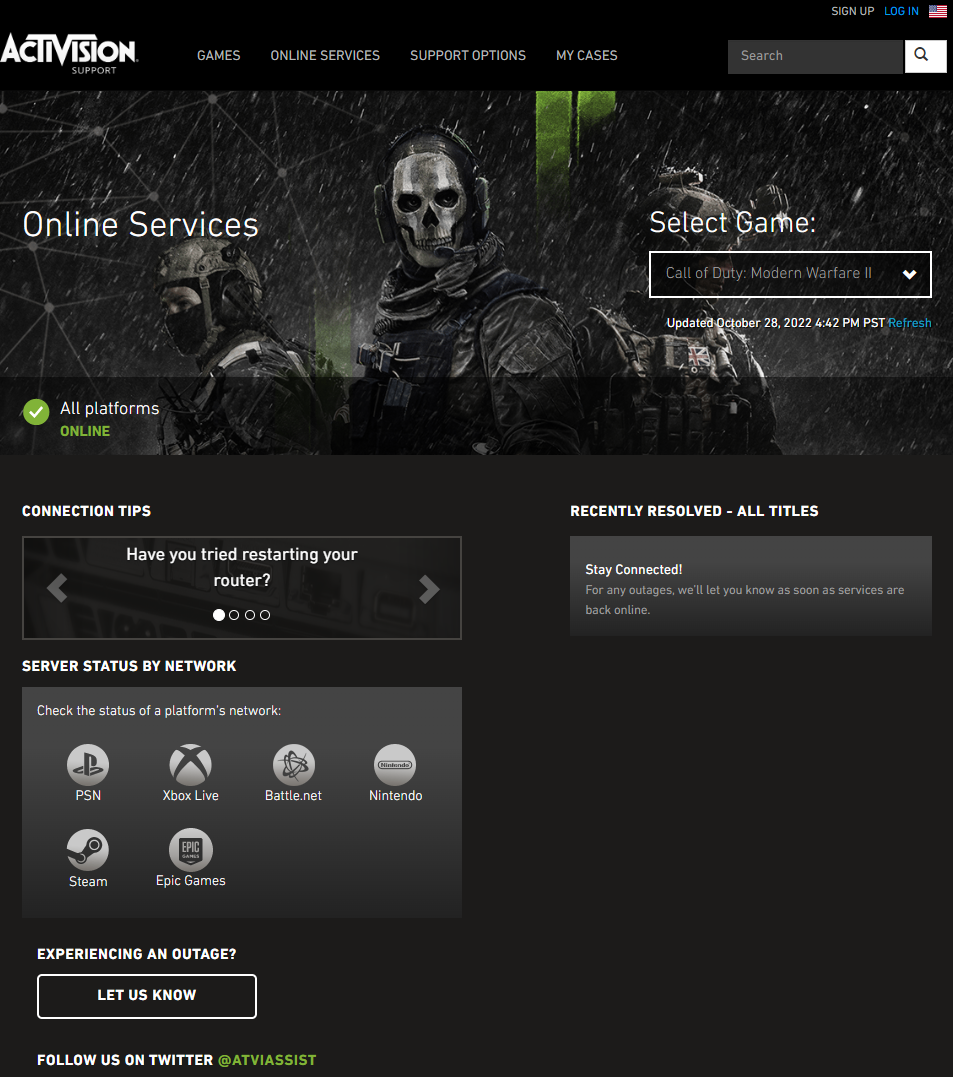Open the Select Game dropdown

pos(790,273)
